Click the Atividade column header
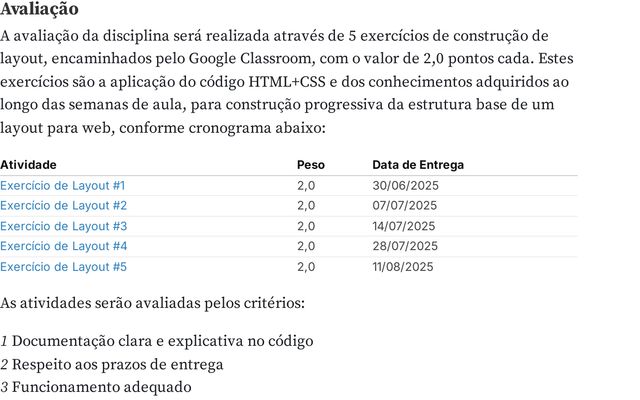Screen dimensions: 640x400 pos(29,165)
